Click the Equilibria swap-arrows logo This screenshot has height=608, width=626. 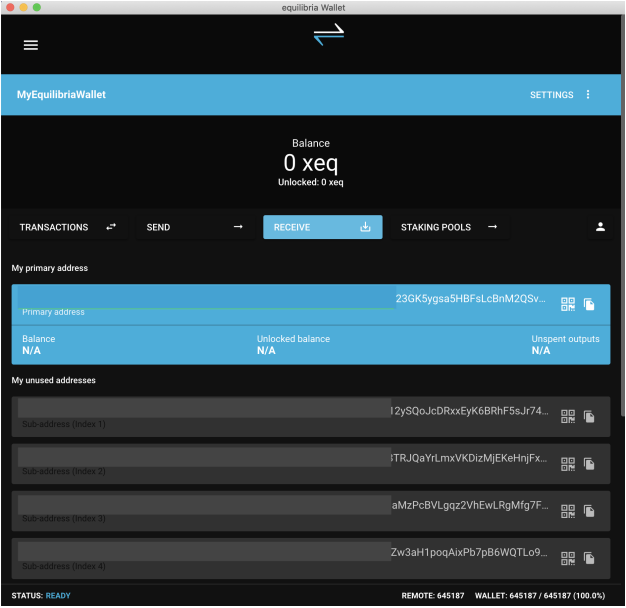[x=328, y=35]
